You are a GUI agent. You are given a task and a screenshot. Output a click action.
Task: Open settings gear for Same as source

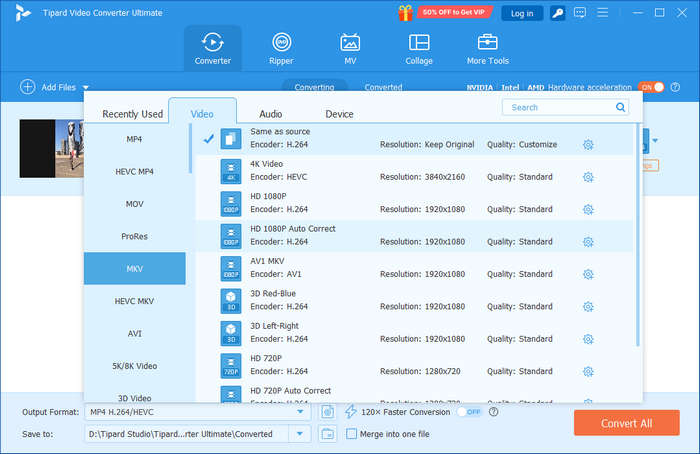[x=588, y=145]
